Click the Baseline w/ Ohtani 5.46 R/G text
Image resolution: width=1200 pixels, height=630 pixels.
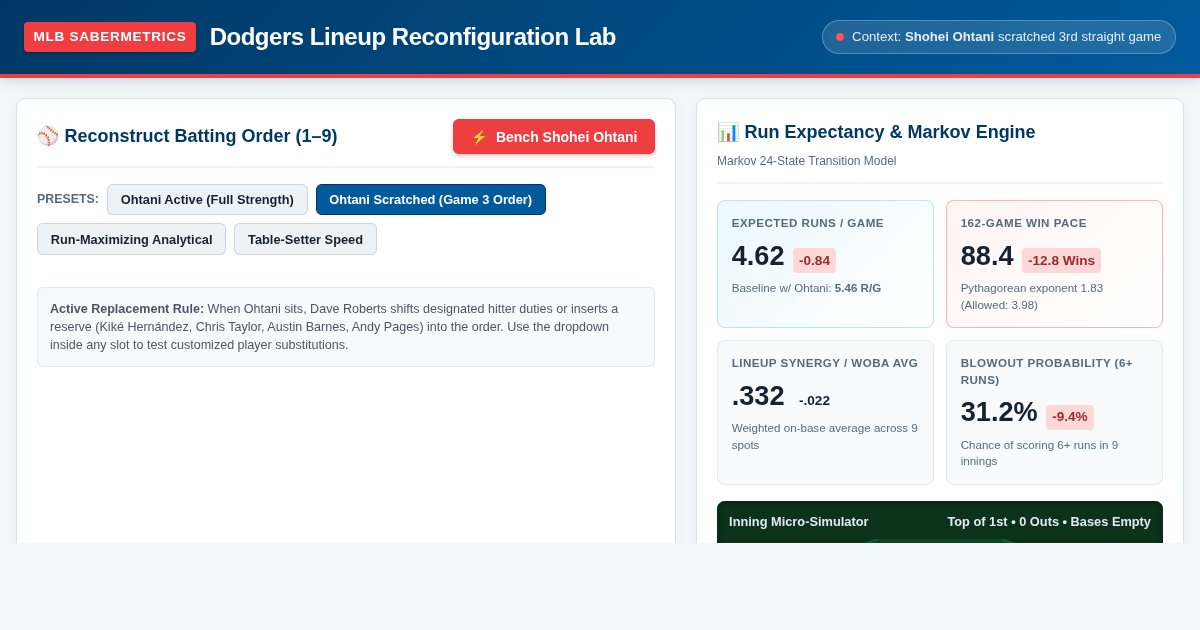coord(806,288)
